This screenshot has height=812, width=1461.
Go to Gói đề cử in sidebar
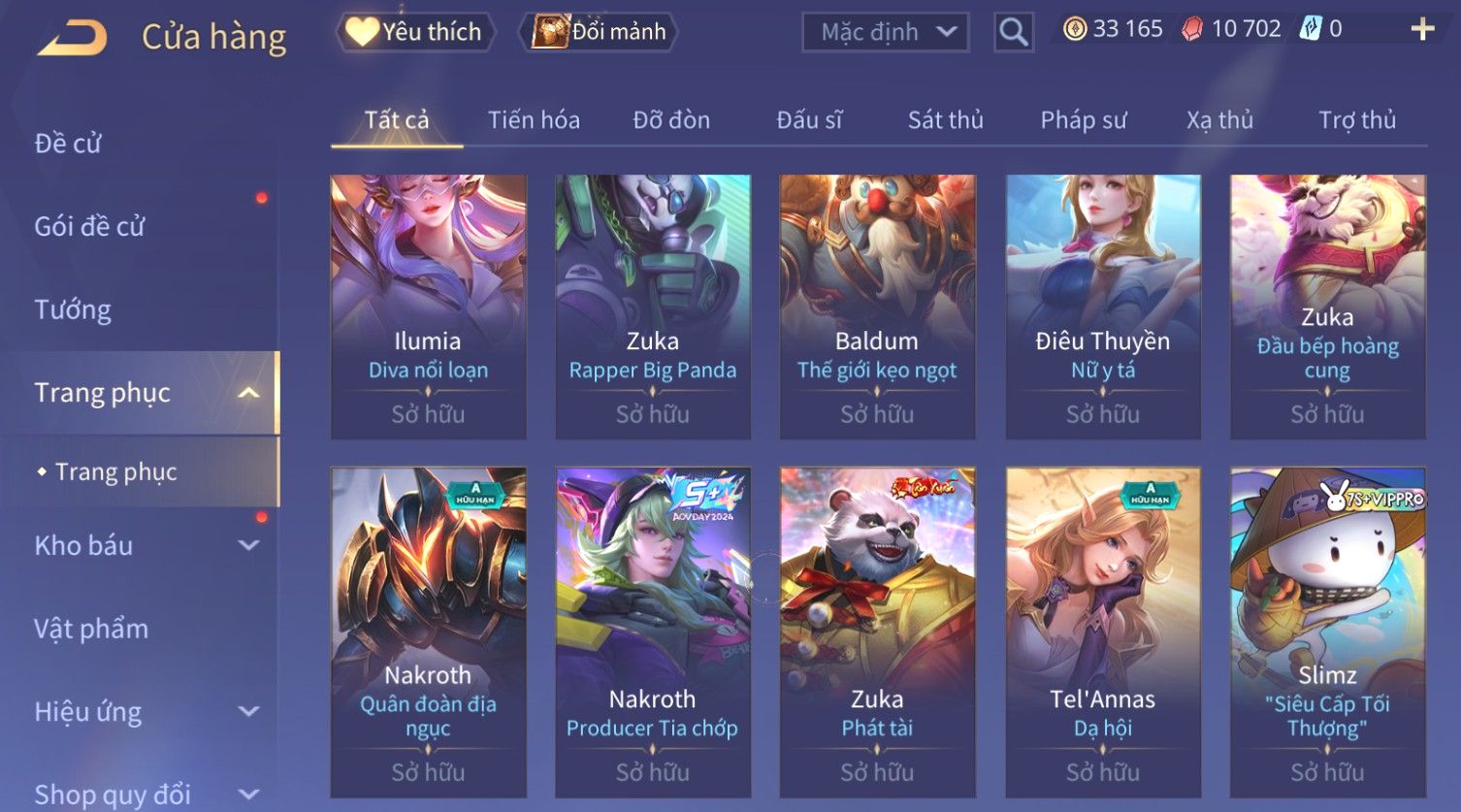point(89,226)
